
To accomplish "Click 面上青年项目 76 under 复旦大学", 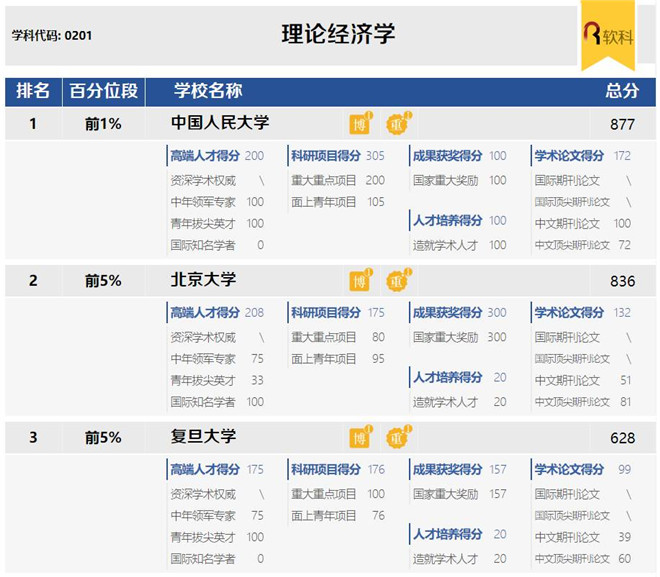I will pos(338,516).
